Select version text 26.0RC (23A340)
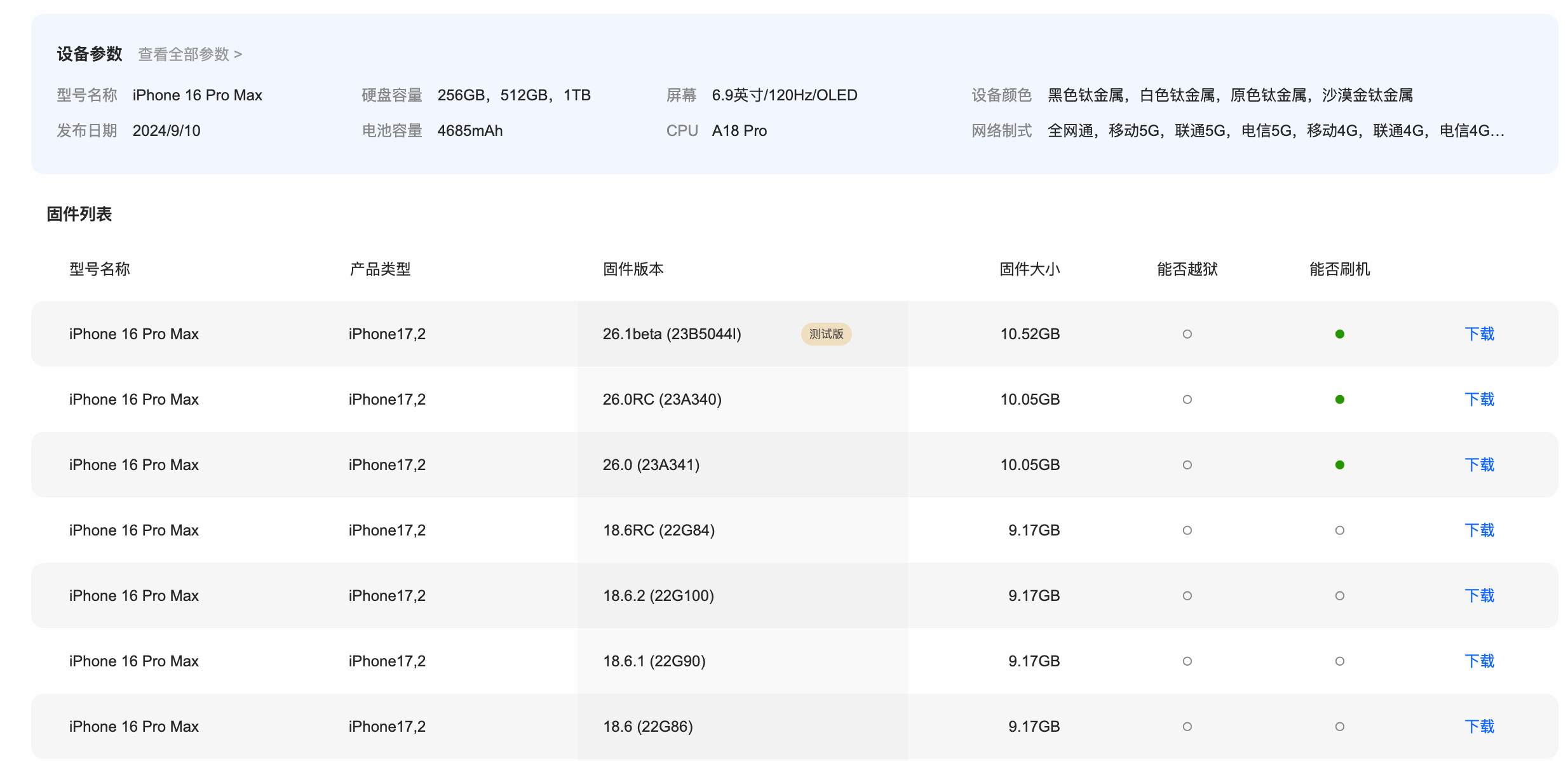Screen dimensions: 1568x761 [662, 400]
